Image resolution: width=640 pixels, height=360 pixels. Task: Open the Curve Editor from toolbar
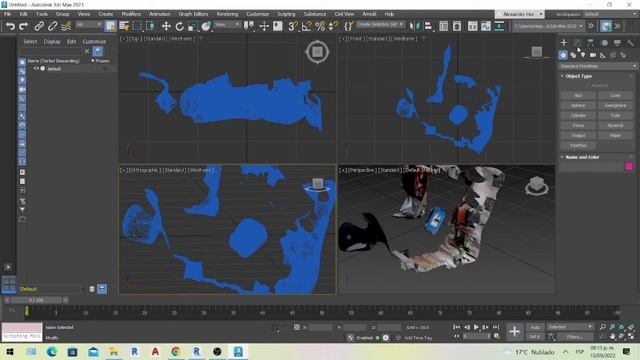point(486,27)
